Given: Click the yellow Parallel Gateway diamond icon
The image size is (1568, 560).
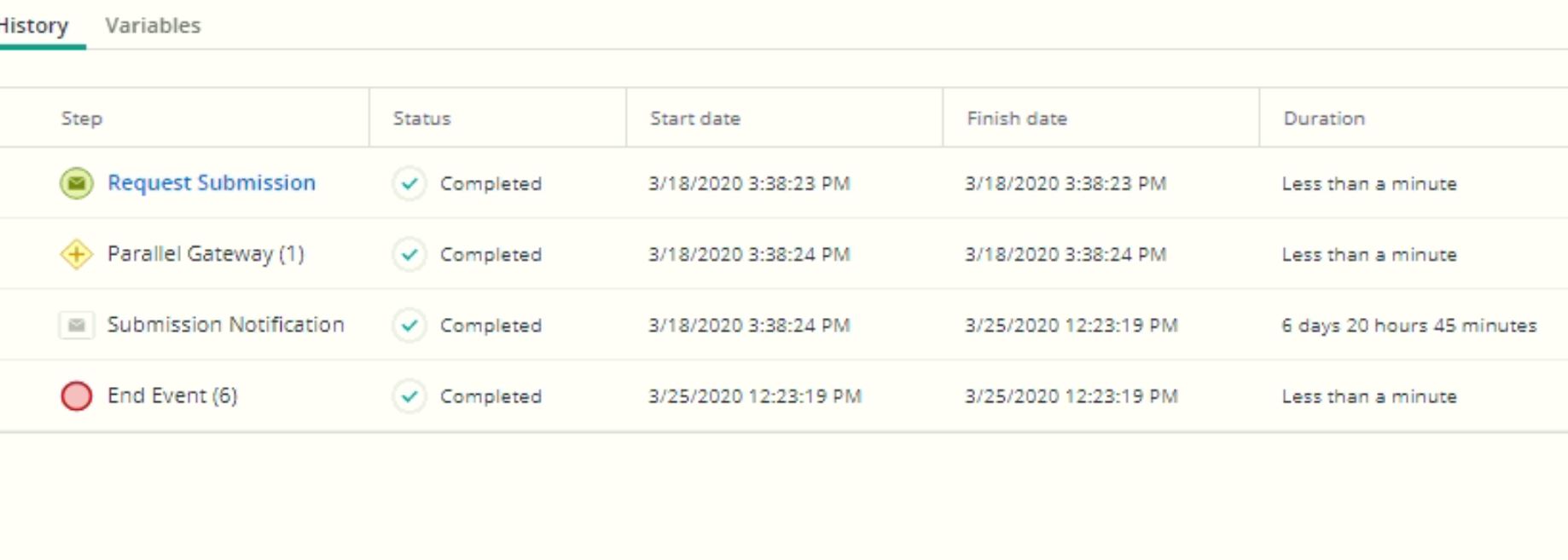Looking at the screenshot, I should 76,254.
